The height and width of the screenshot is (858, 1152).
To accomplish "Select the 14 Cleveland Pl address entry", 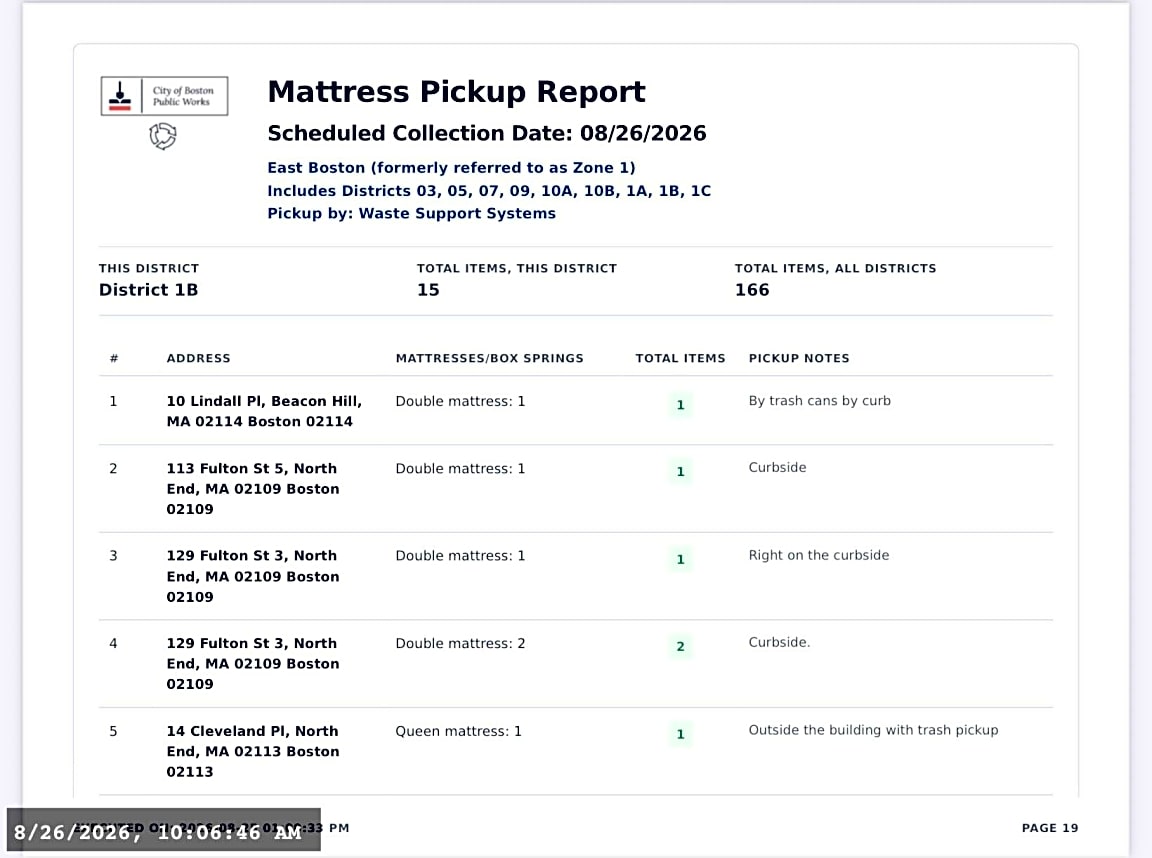I will click(253, 751).
